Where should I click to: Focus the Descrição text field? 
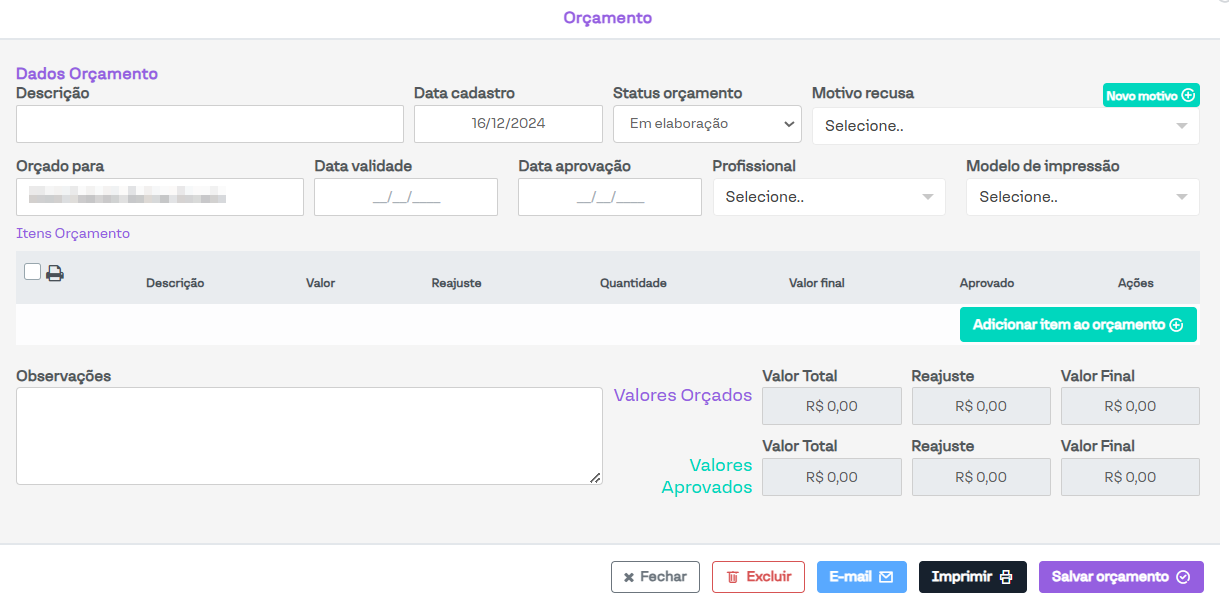coord(210,124)
